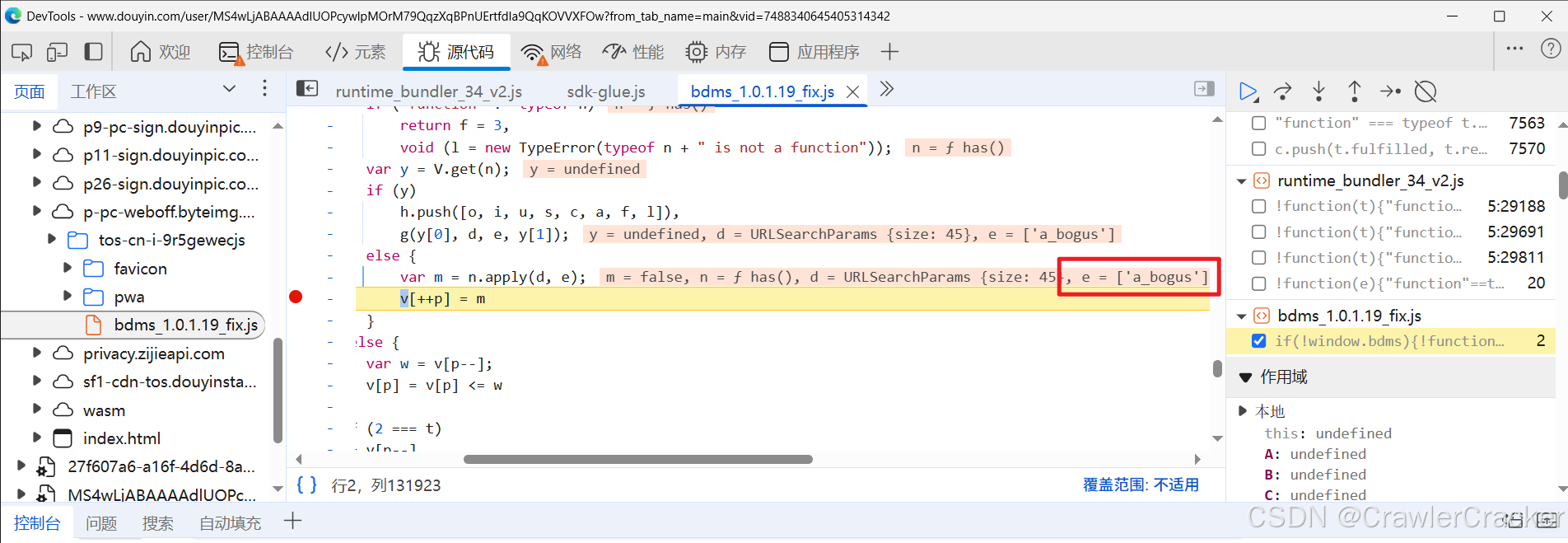Step into next function call icon

(x=1318, y=91)
